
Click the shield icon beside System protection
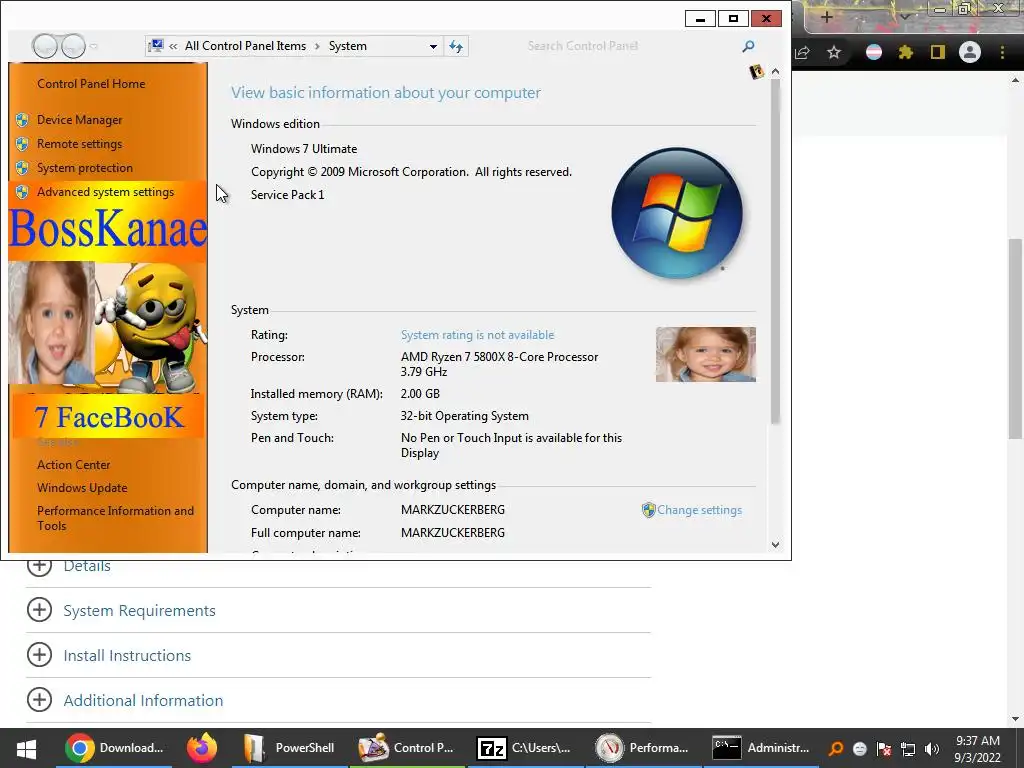pos(22,168)
